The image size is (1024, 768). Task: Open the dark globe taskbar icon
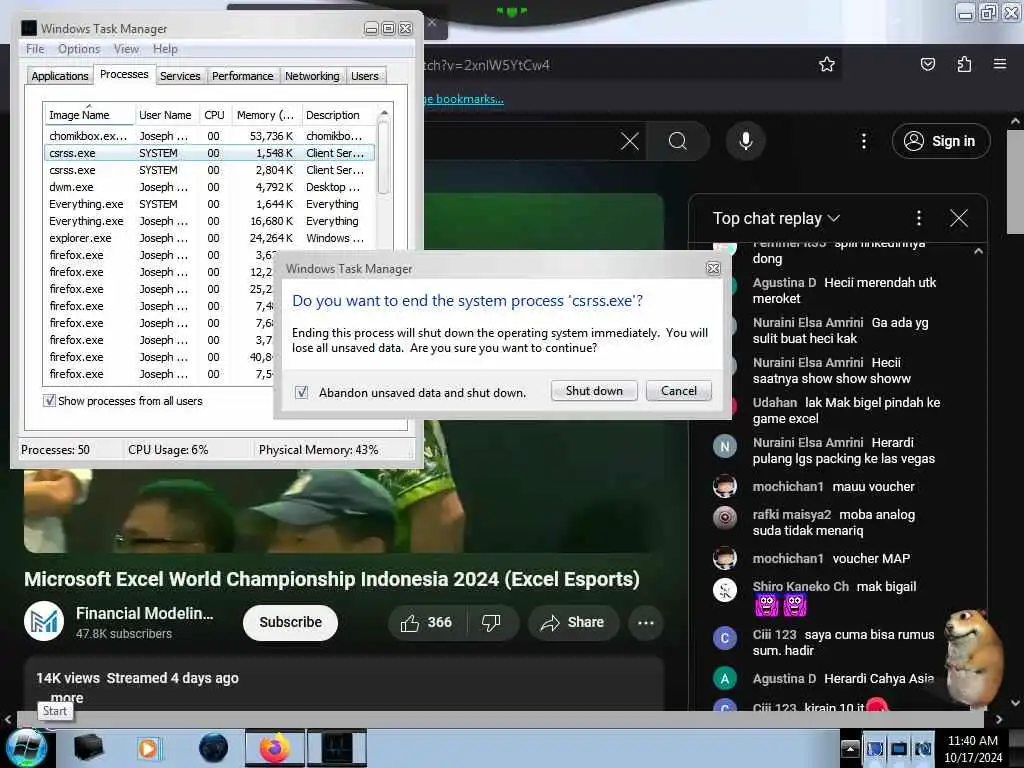point(213,748)
